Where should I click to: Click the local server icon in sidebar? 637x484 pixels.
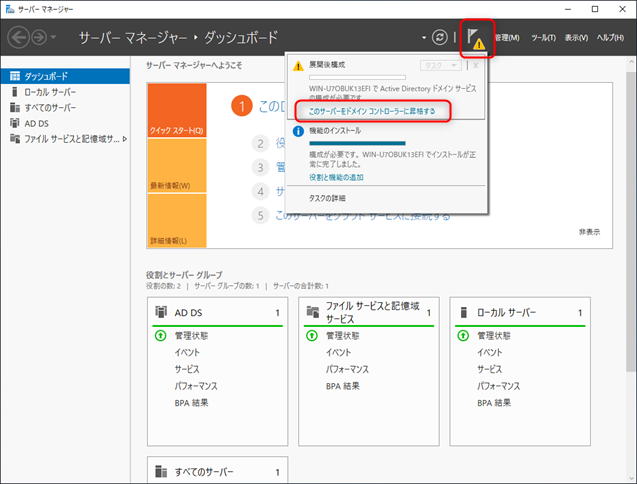15,92
